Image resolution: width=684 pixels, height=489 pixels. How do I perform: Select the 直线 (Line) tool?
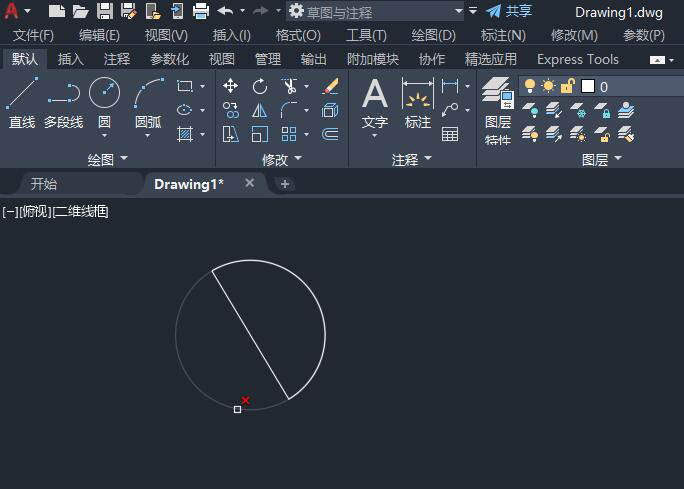click(x=21, y=103)
